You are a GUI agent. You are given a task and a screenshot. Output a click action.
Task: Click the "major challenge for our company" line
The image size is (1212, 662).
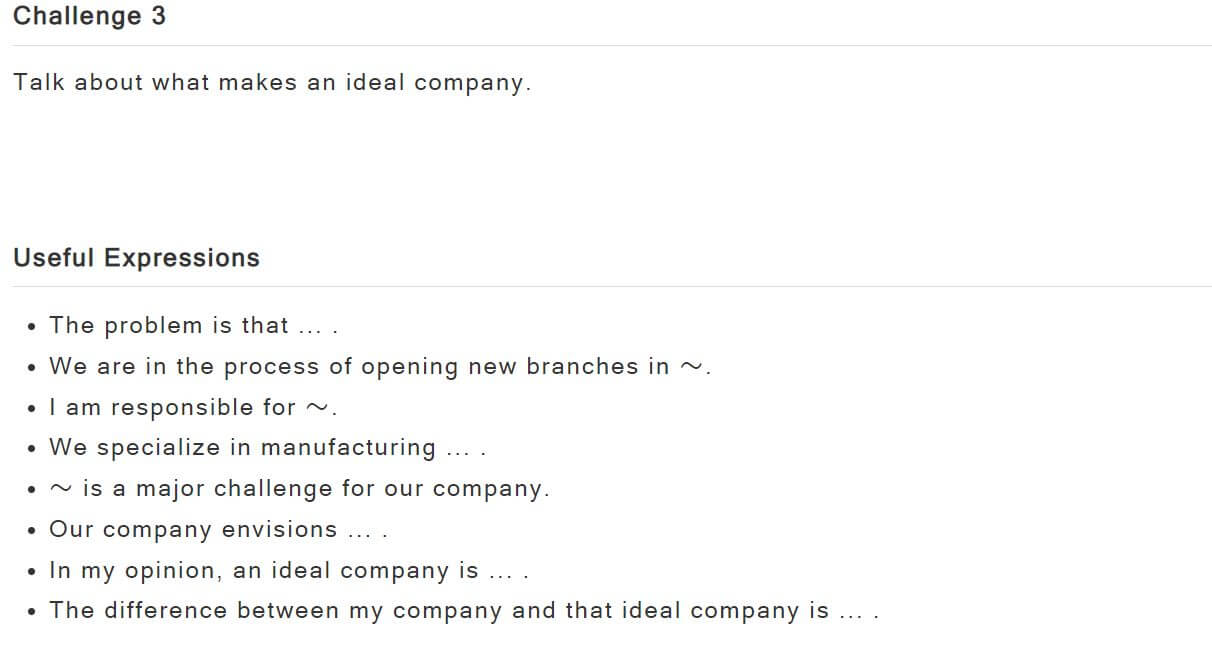(300, 489)
